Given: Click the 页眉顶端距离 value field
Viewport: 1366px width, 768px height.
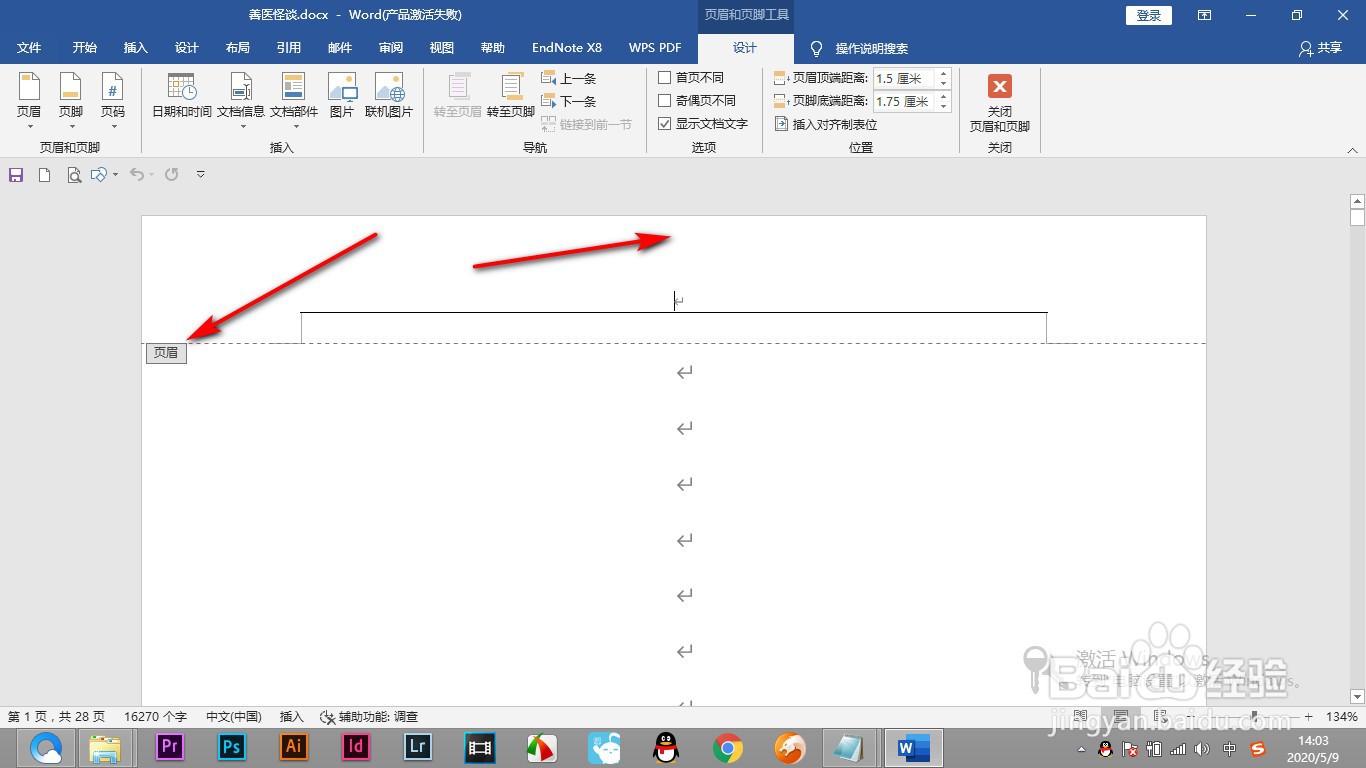Looking at the screenshot, I should point(904,78).
